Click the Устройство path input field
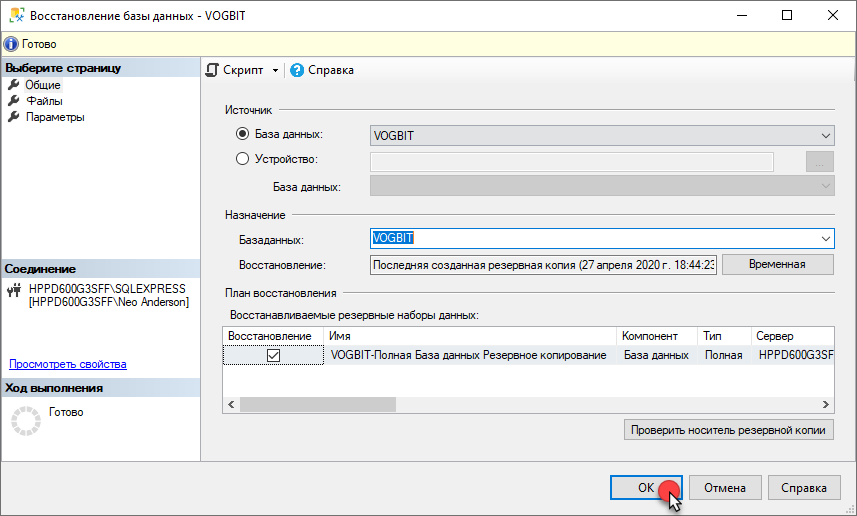 point(572,162)
